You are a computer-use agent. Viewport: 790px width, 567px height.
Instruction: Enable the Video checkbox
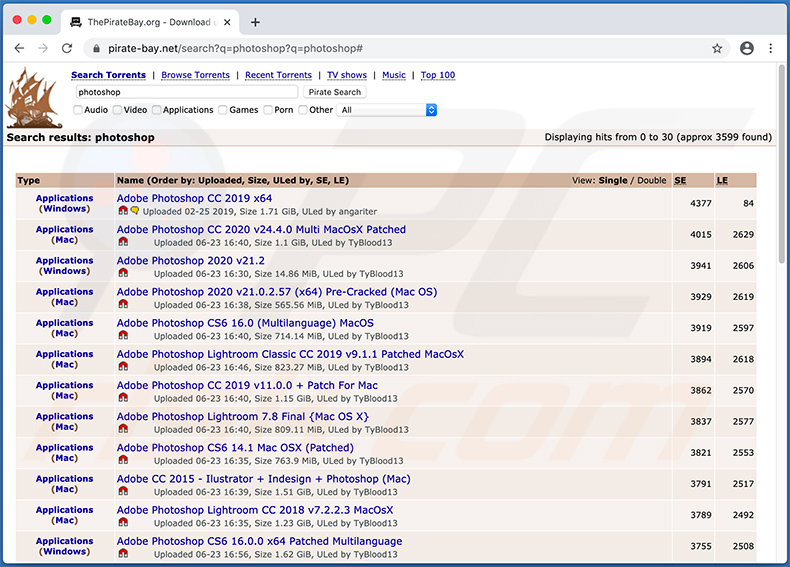click(x=117, y=110)
